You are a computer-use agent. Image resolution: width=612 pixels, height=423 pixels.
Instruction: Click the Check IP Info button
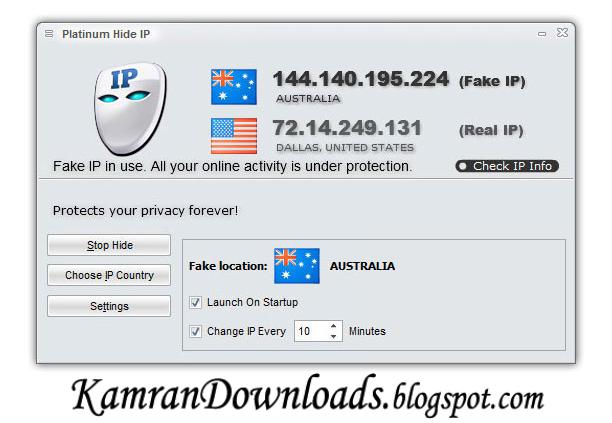507,166
